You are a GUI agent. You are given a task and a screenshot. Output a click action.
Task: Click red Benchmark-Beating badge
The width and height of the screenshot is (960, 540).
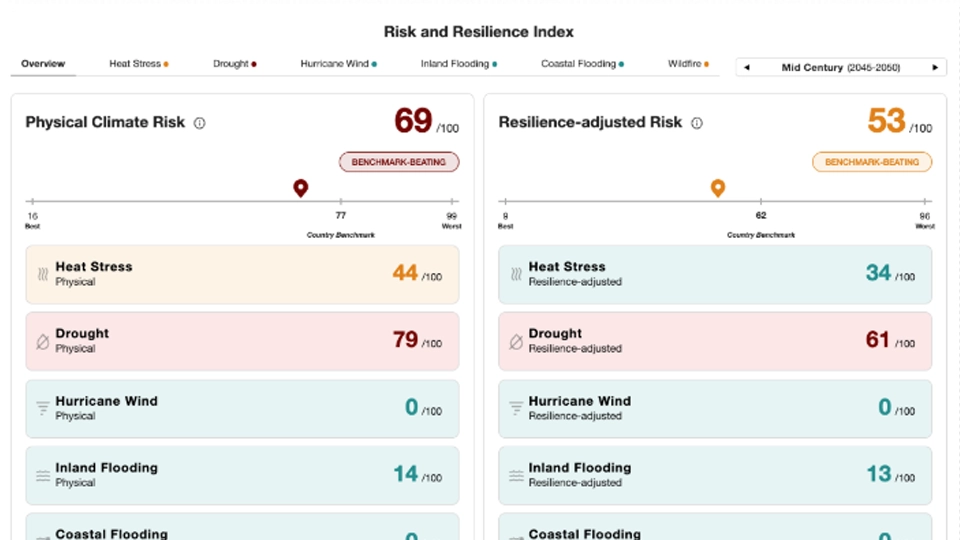(399, 162)
